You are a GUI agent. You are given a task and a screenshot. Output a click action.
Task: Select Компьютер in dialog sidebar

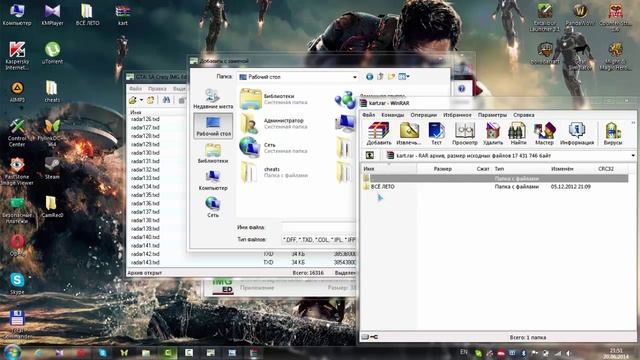(213, 180)
